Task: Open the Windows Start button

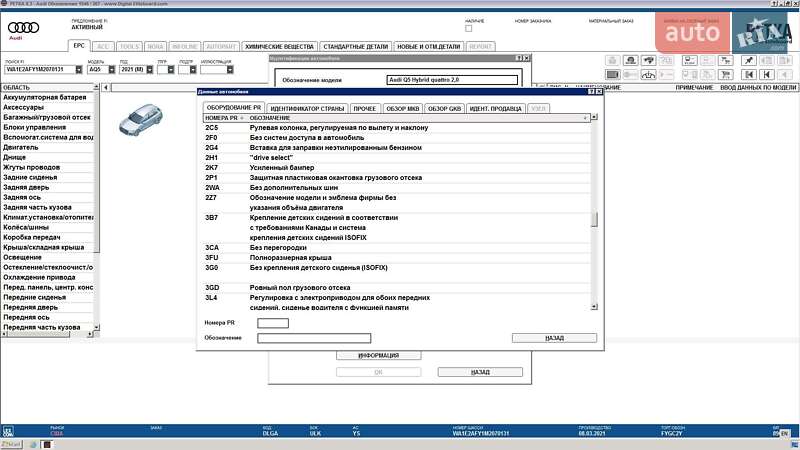Action: coord(7,443)
